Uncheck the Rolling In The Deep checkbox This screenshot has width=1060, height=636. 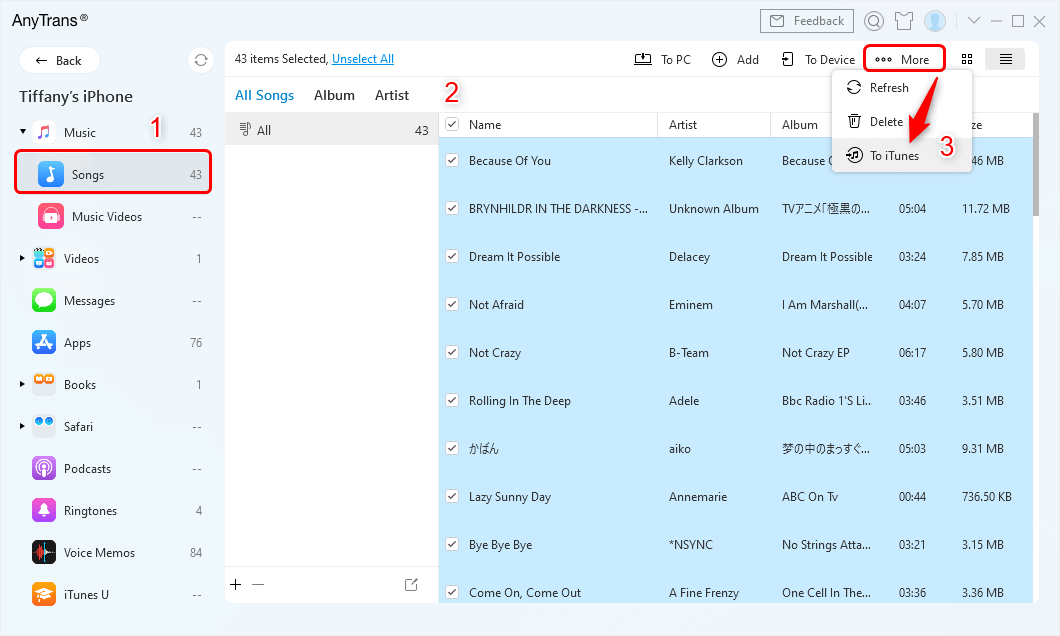point(452,401)
